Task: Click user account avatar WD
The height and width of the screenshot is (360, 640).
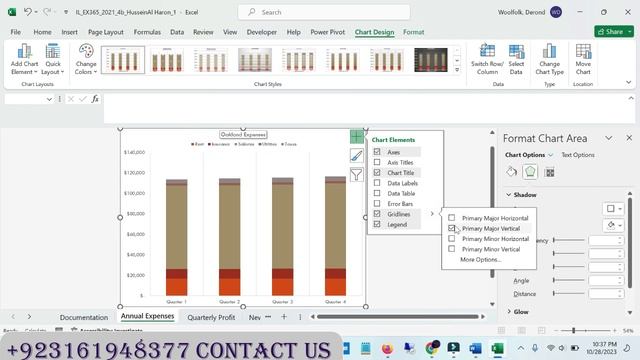Action: point(556,12)
